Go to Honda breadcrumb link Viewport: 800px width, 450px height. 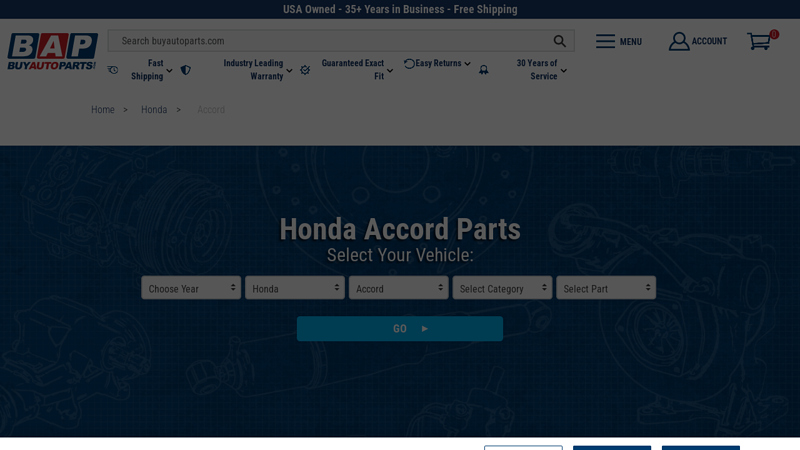(154, 110)
